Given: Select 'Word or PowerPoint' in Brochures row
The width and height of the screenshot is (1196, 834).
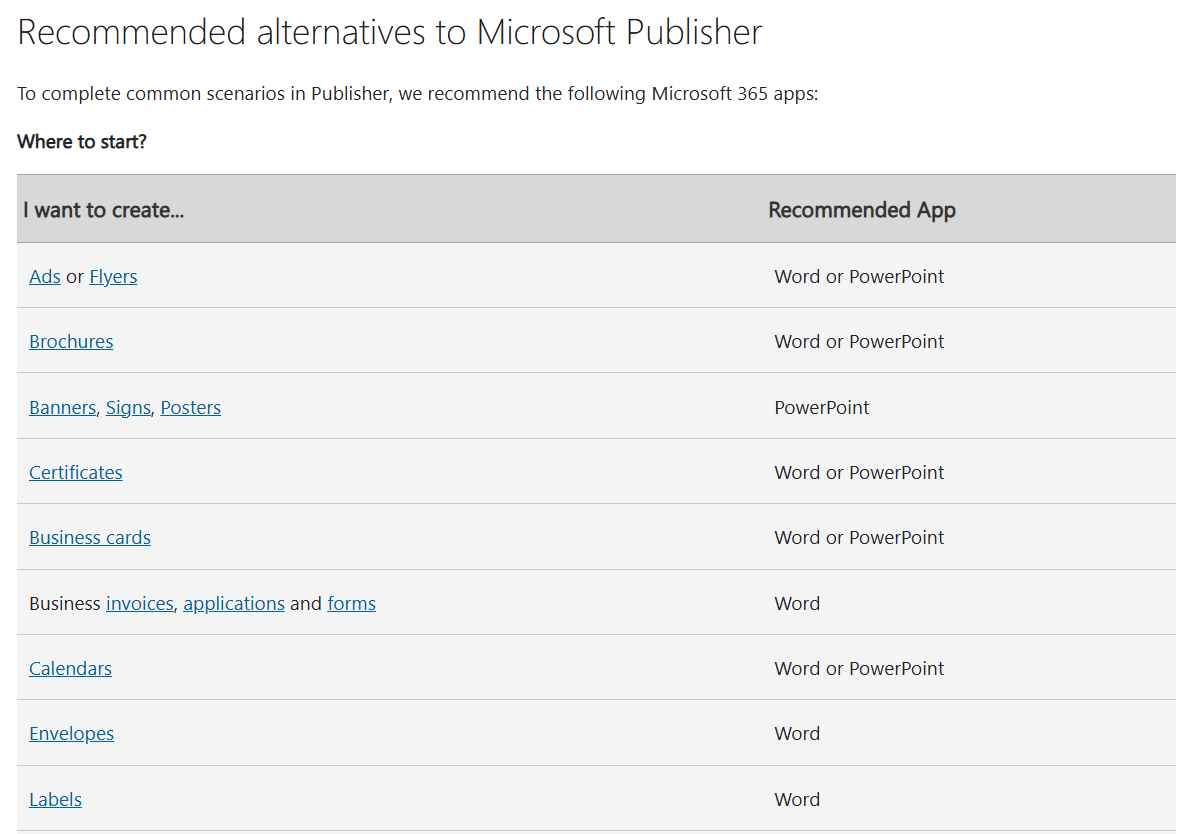Looking at the screenshot, I should tap(859, 342).
